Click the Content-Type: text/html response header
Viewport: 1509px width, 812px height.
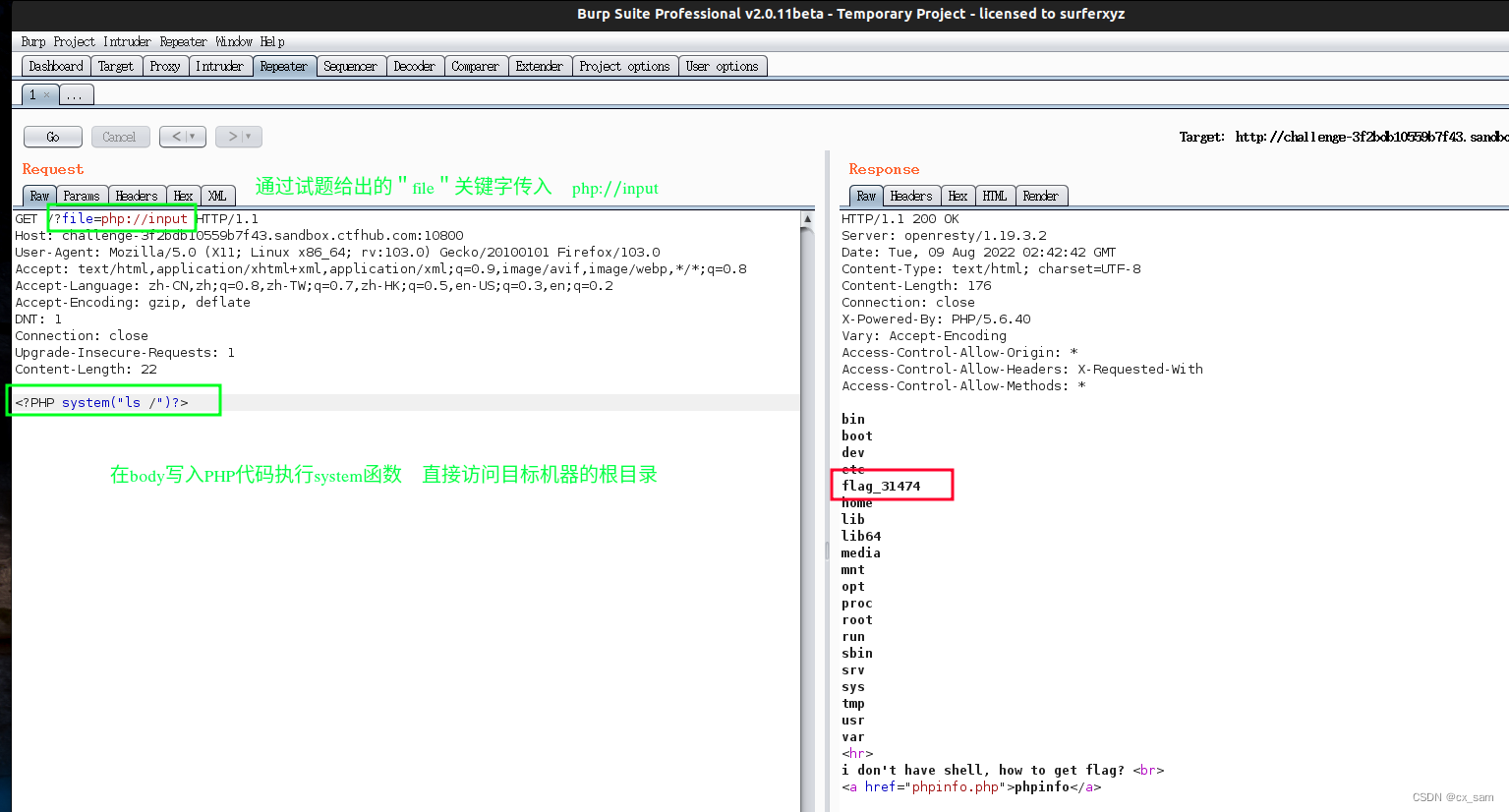coord(991,269)
